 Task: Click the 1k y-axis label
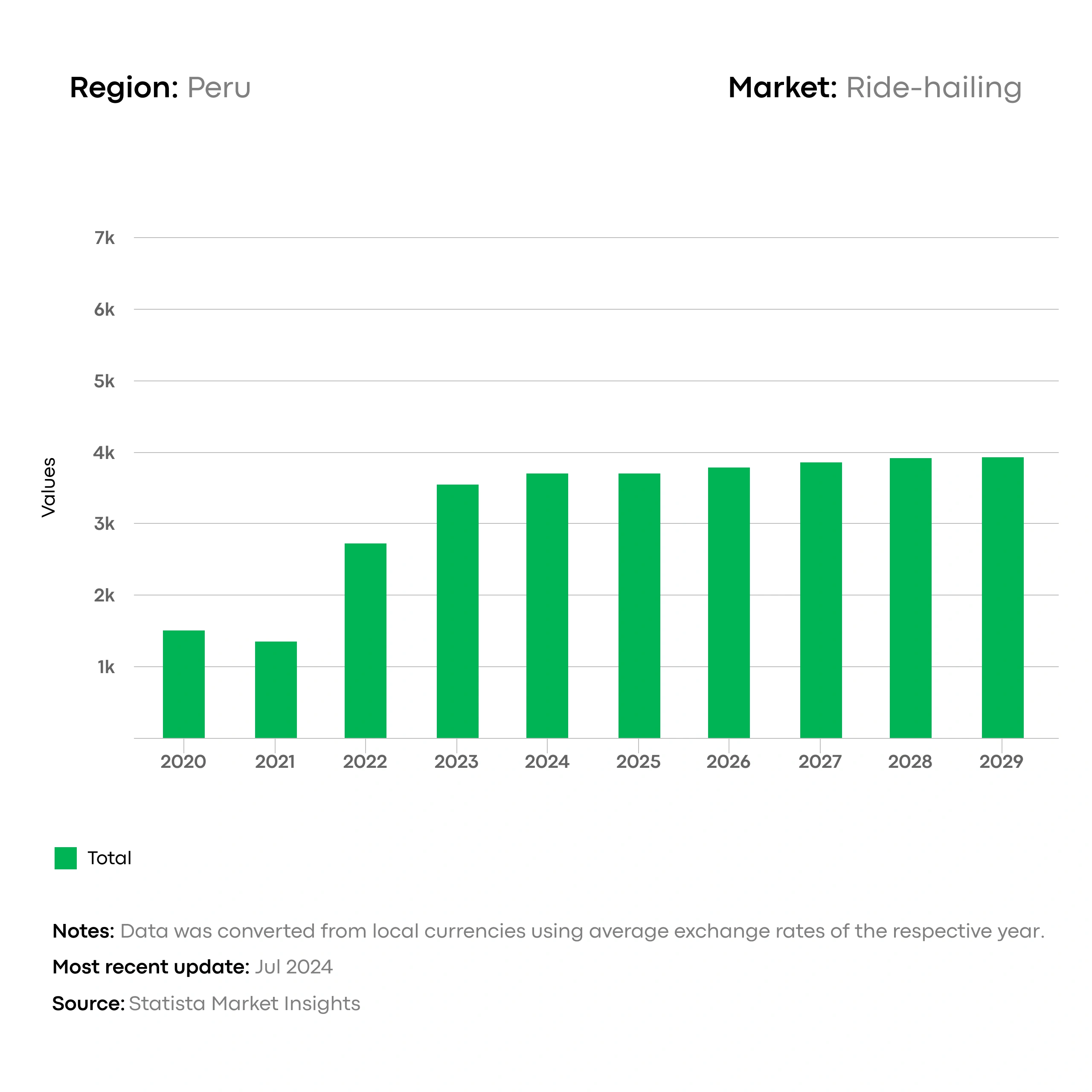[x=106, y=667]
